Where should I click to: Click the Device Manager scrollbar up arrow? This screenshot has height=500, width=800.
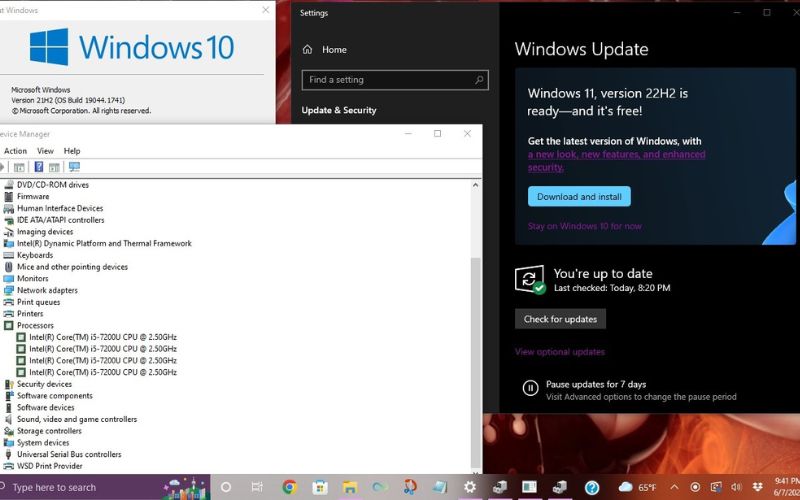pyautogui.click(x=476, y=185)
